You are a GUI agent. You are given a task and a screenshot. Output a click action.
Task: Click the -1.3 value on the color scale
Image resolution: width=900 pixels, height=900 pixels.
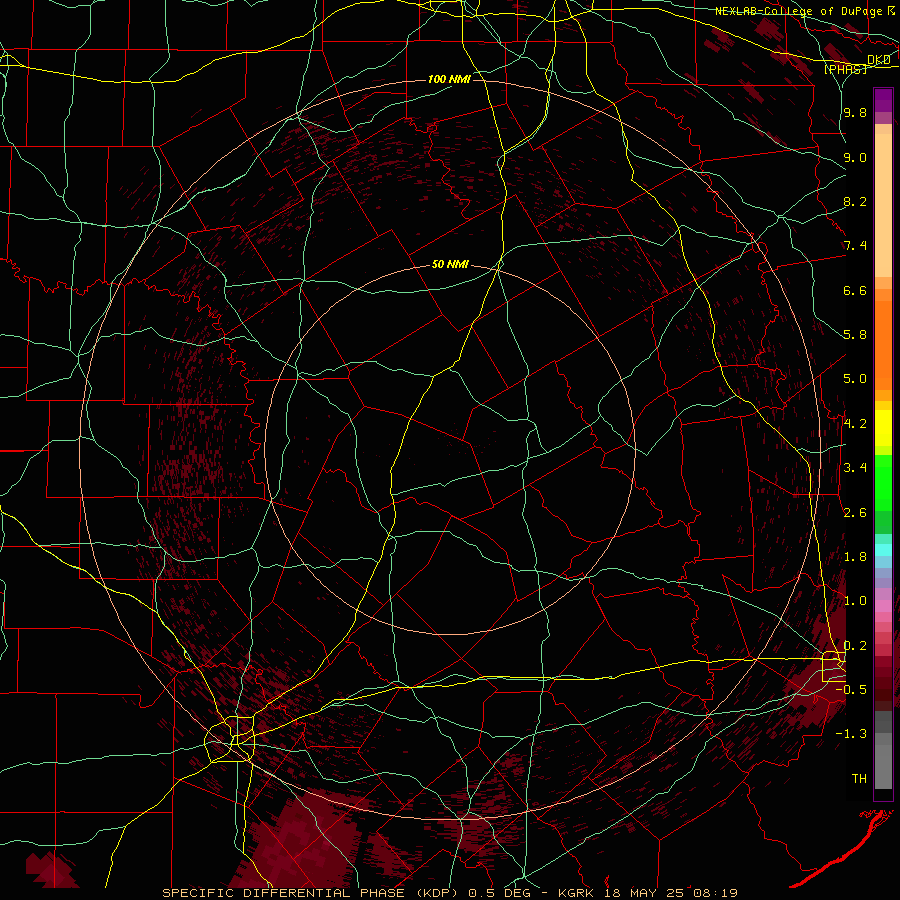click(x=851, y=734)
